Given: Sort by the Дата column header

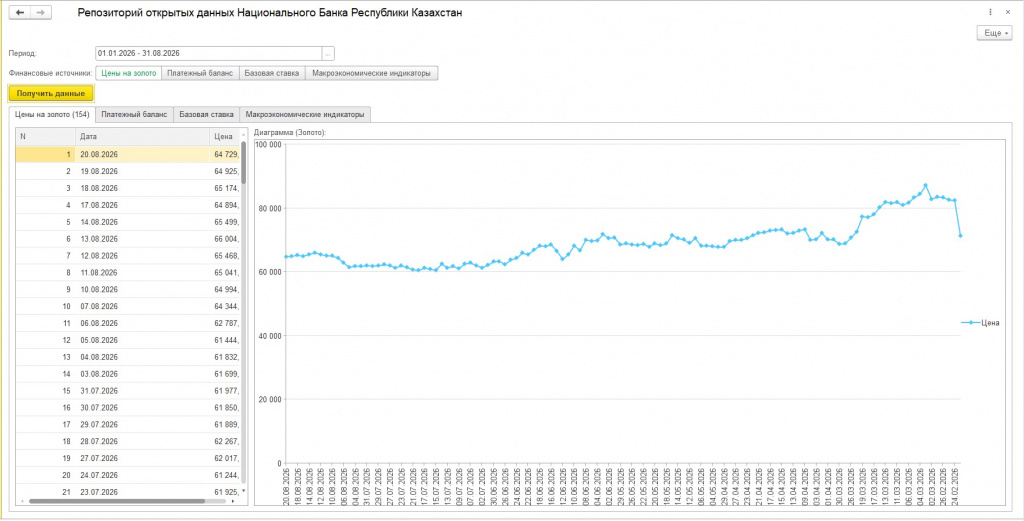Looking at the screenshot, I should click(142, 136).
